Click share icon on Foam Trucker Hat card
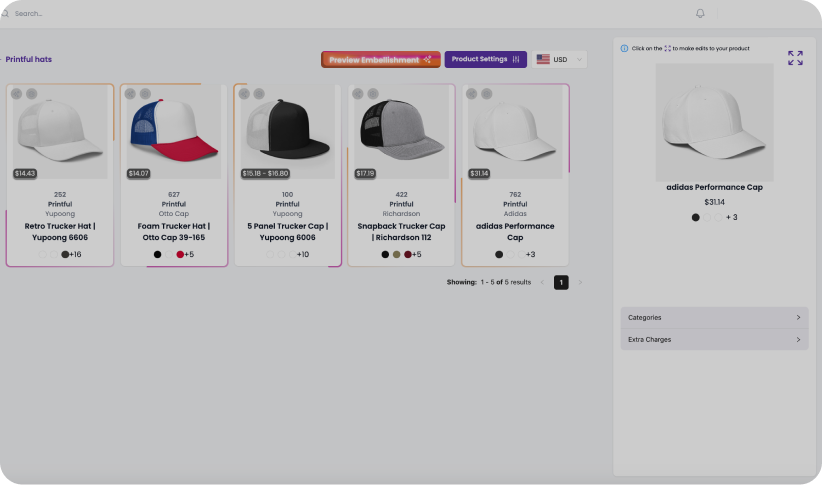The image size is (822, 485). click(131, 93)
